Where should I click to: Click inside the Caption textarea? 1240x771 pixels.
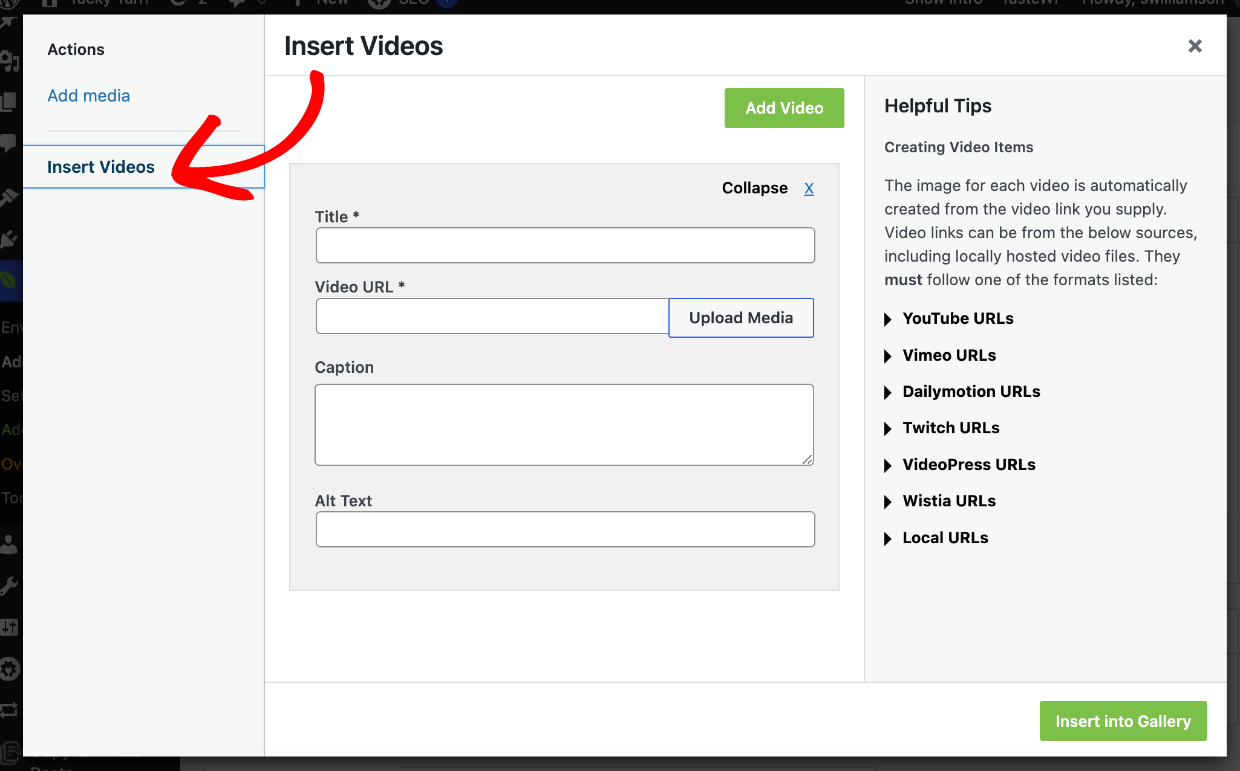point(564,425)
